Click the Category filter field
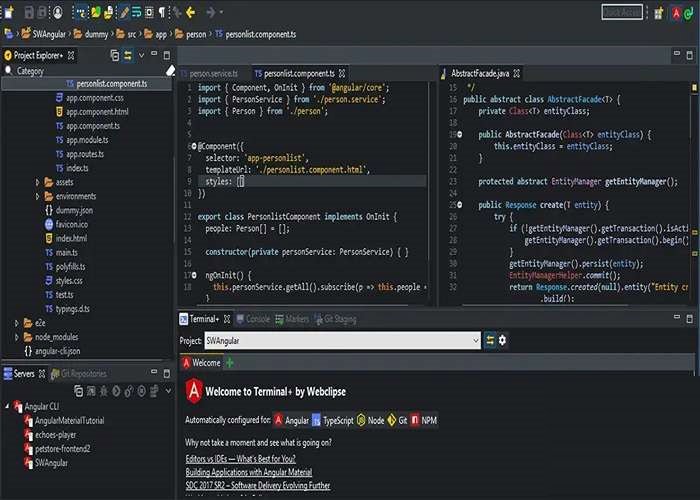 point(83,71)
